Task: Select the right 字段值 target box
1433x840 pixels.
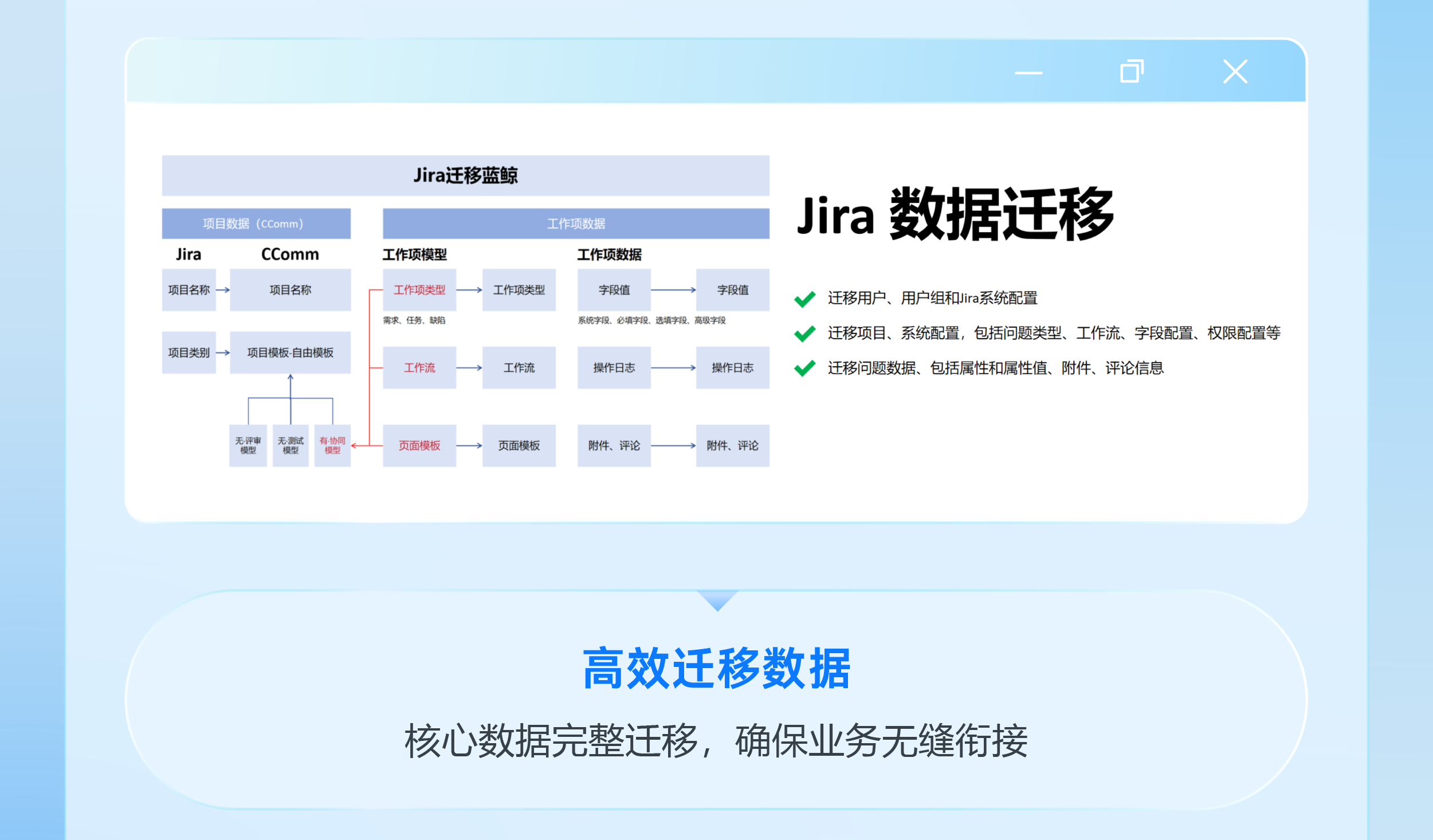Action: point(733,290)
